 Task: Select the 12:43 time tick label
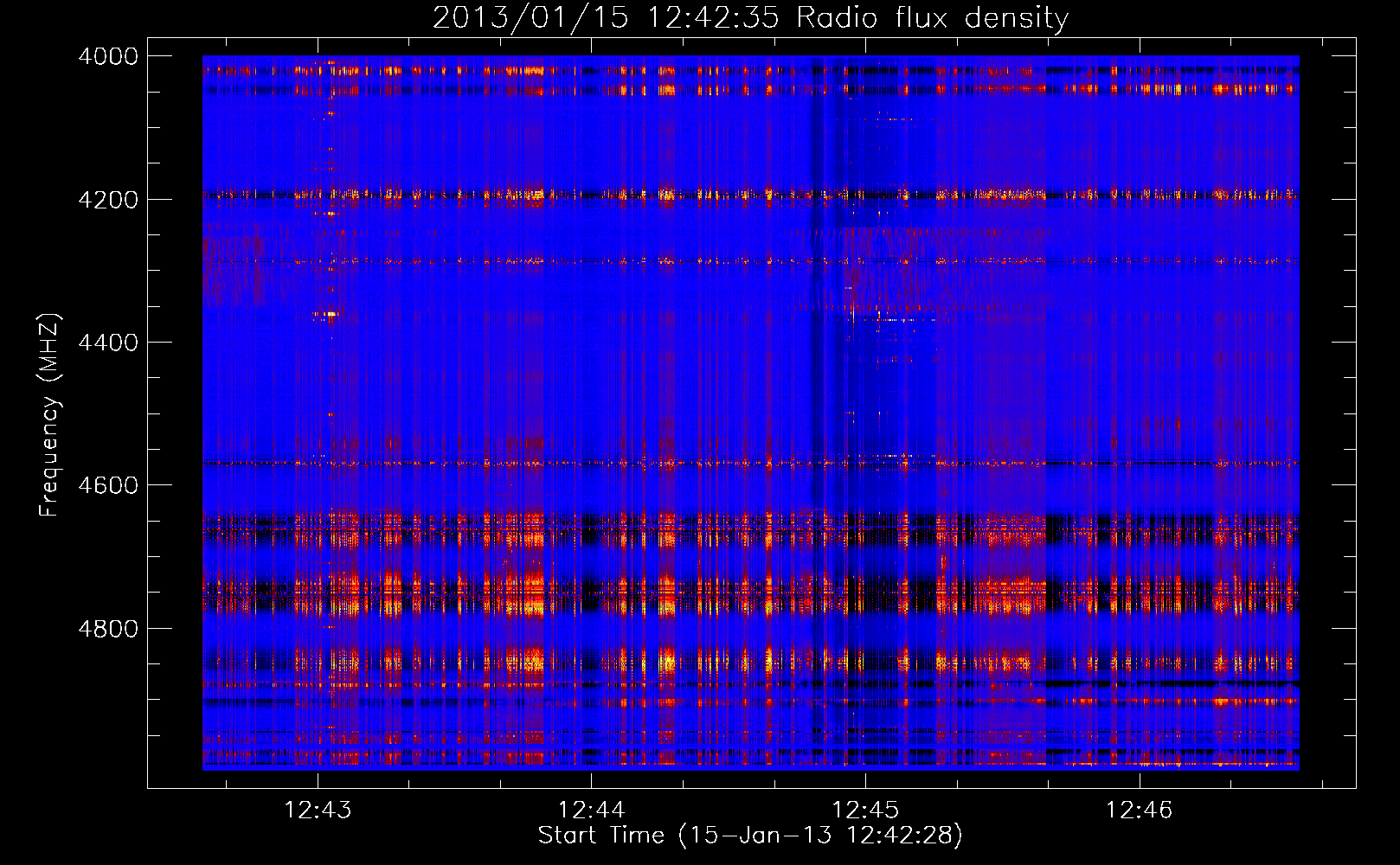coord(318,810)
